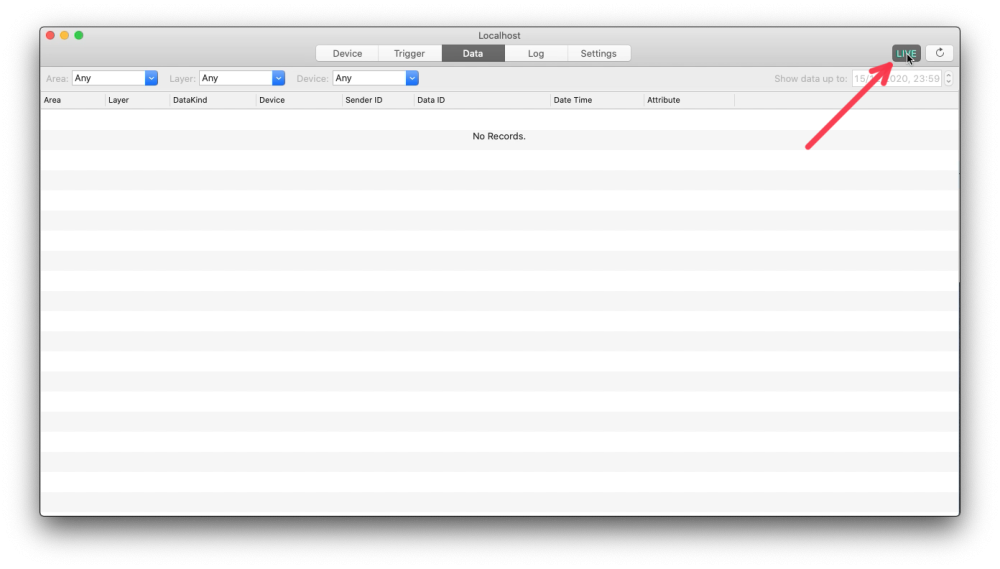Sort by the Attribute column header
The image size is (1000, 569).
(689, 100)
